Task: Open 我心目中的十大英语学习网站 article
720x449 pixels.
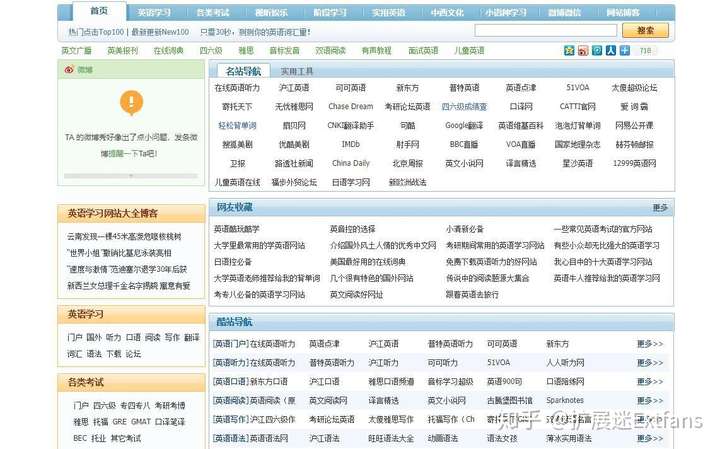Action: coord(603,262)
